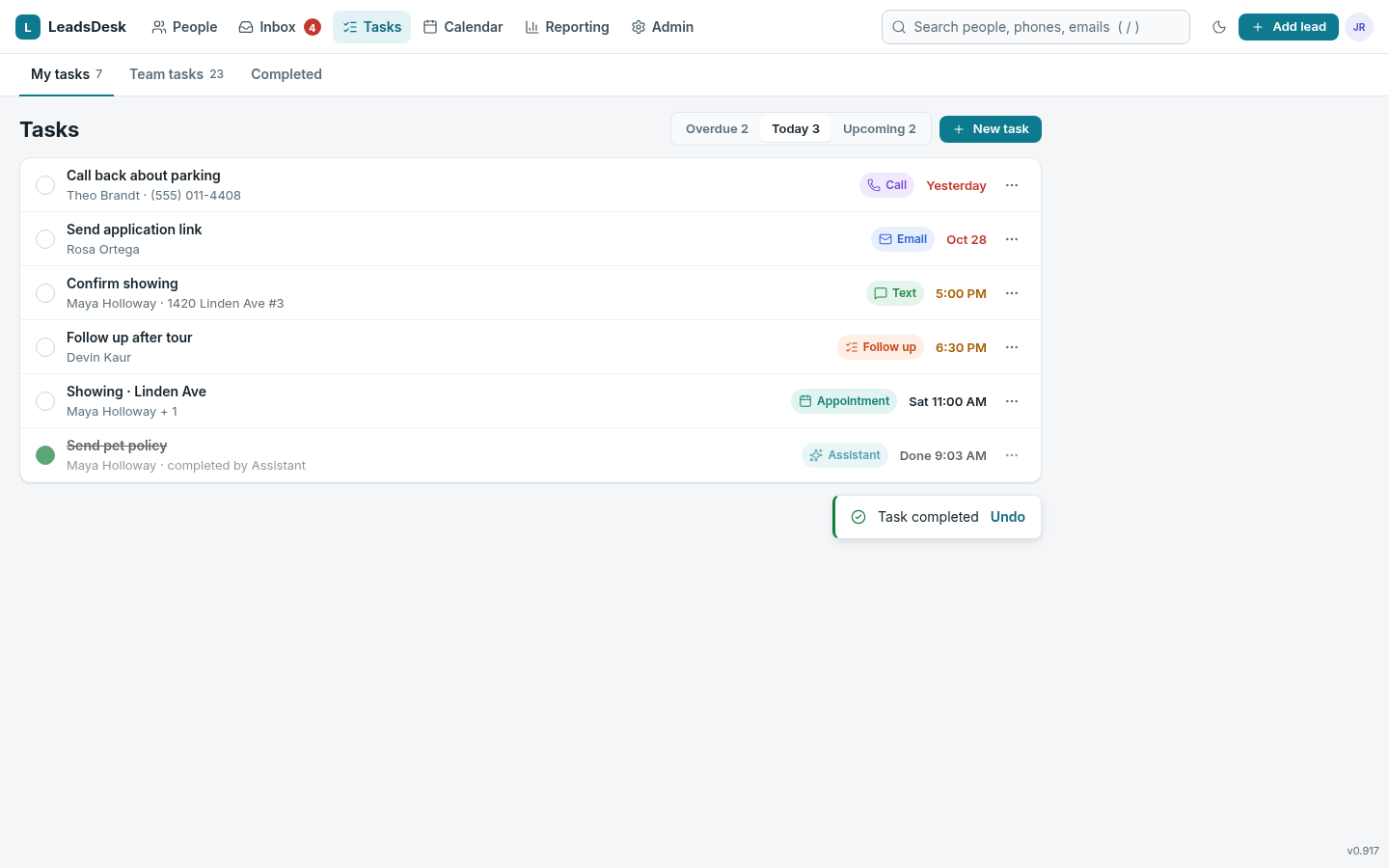Open the Calendar view
Image resolution: width=1389 pixels, height=868 pixels.
pyautogui.click(x=463, y=27)
